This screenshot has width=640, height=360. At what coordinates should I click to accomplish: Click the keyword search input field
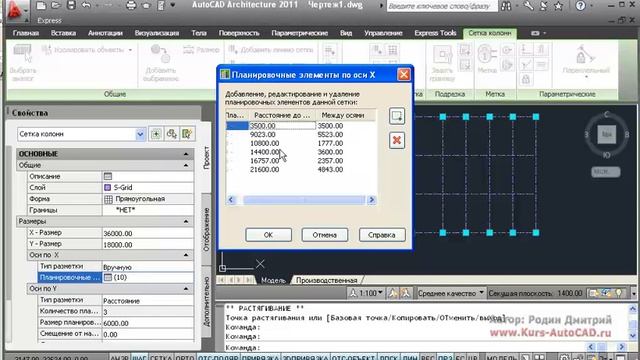click(442, 6)
